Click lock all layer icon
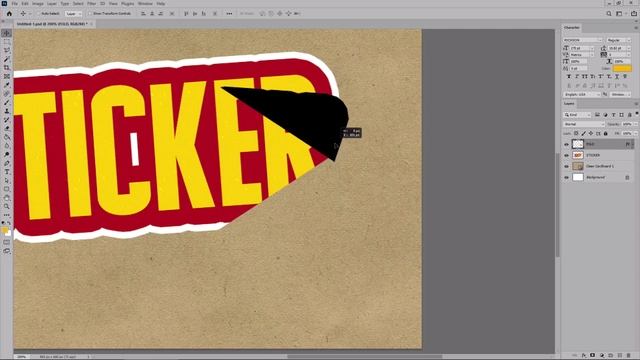This screenshot has height=360, width=640. pyautogui.click(x=606, y=133)
